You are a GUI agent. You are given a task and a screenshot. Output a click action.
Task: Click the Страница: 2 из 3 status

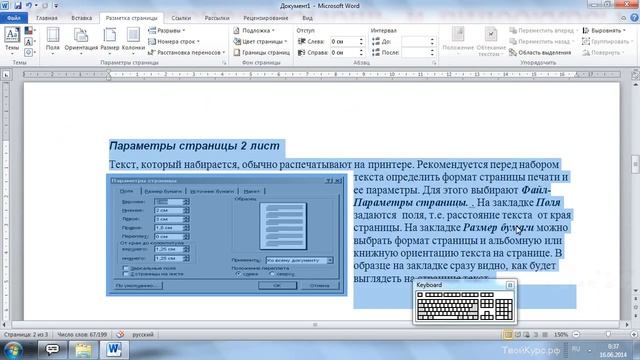[x=26, y=335]
